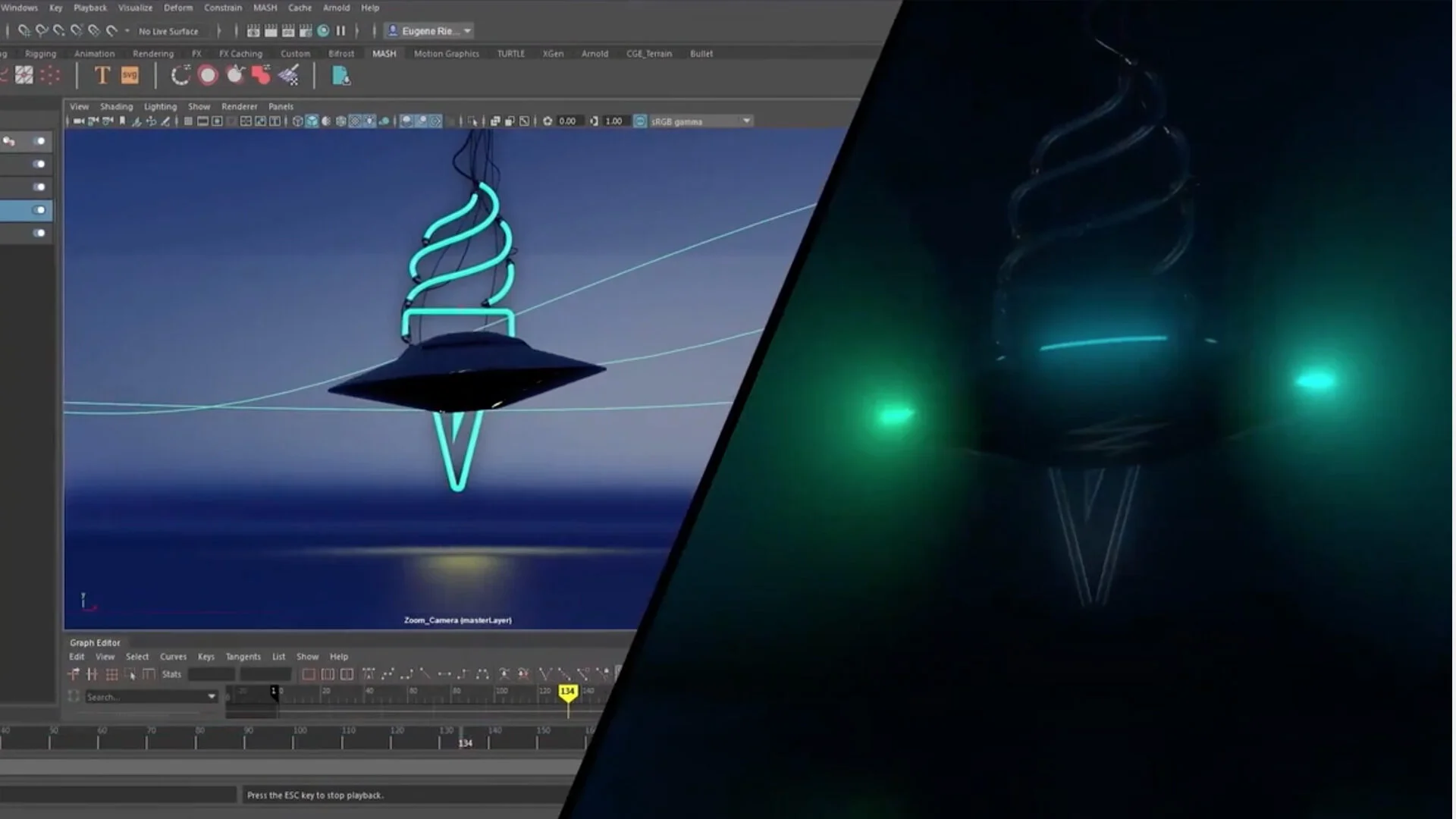Click the teal cache file shelf icon
The image size is (1456, 819).
340,76
